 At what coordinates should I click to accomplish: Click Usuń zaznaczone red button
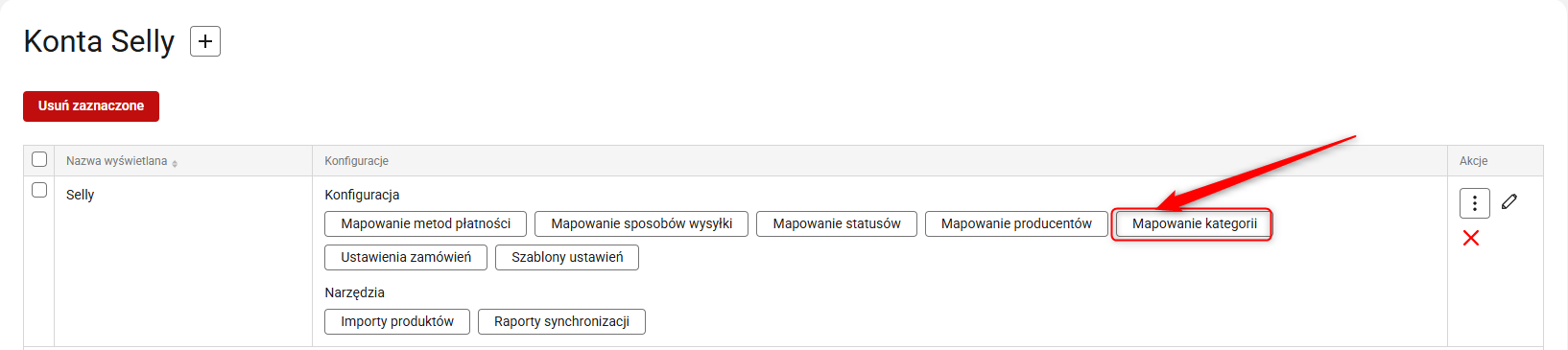coord(91,105)
